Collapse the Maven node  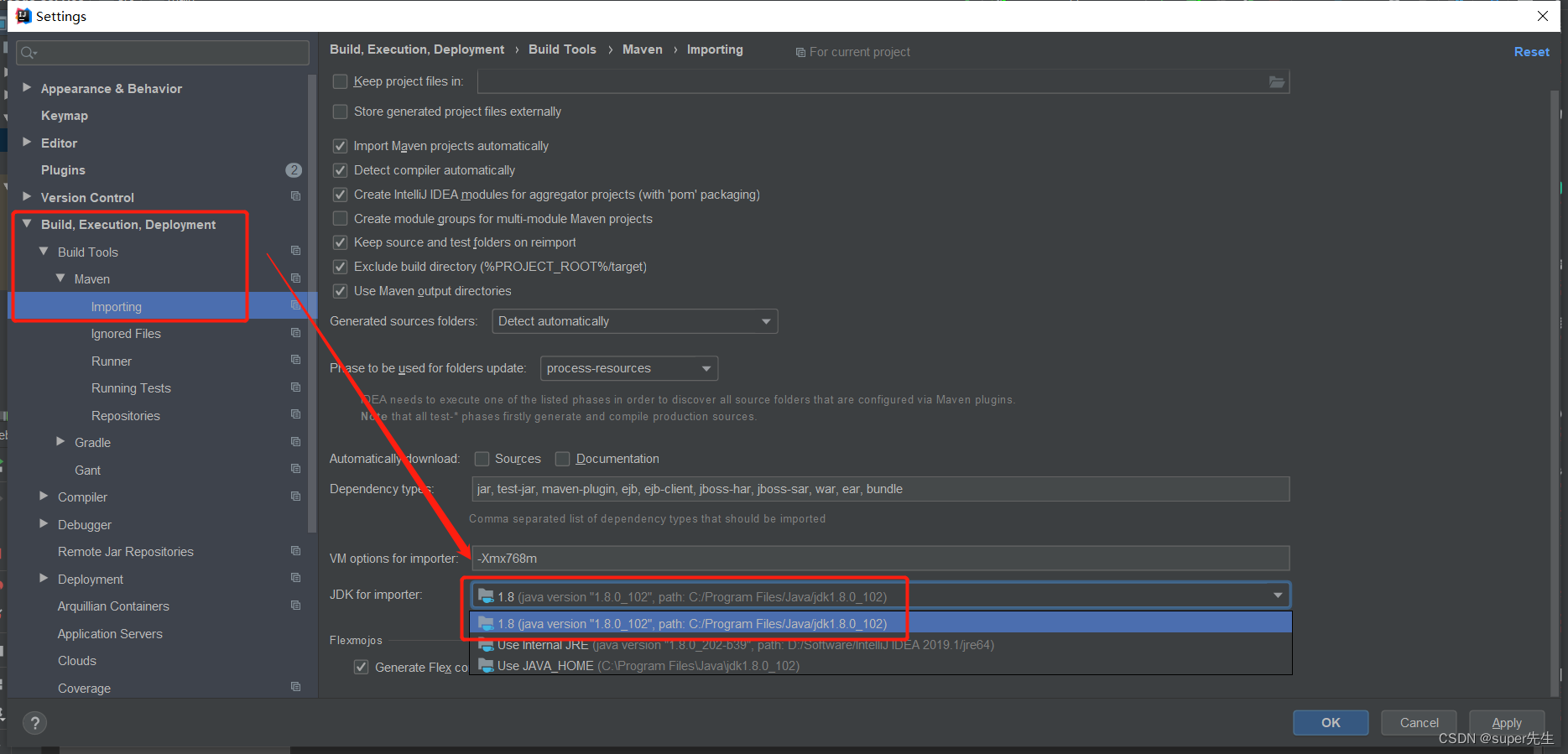[60, 278]
